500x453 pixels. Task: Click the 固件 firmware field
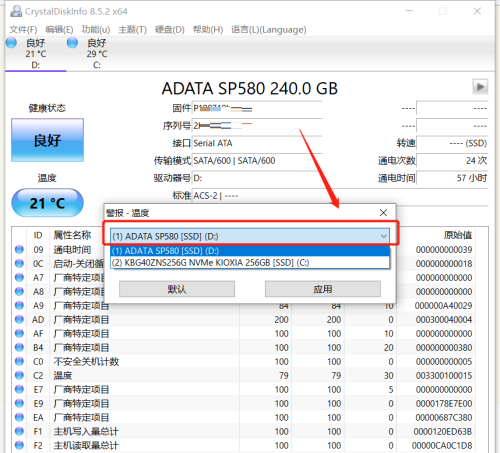[x=257, y=108]
